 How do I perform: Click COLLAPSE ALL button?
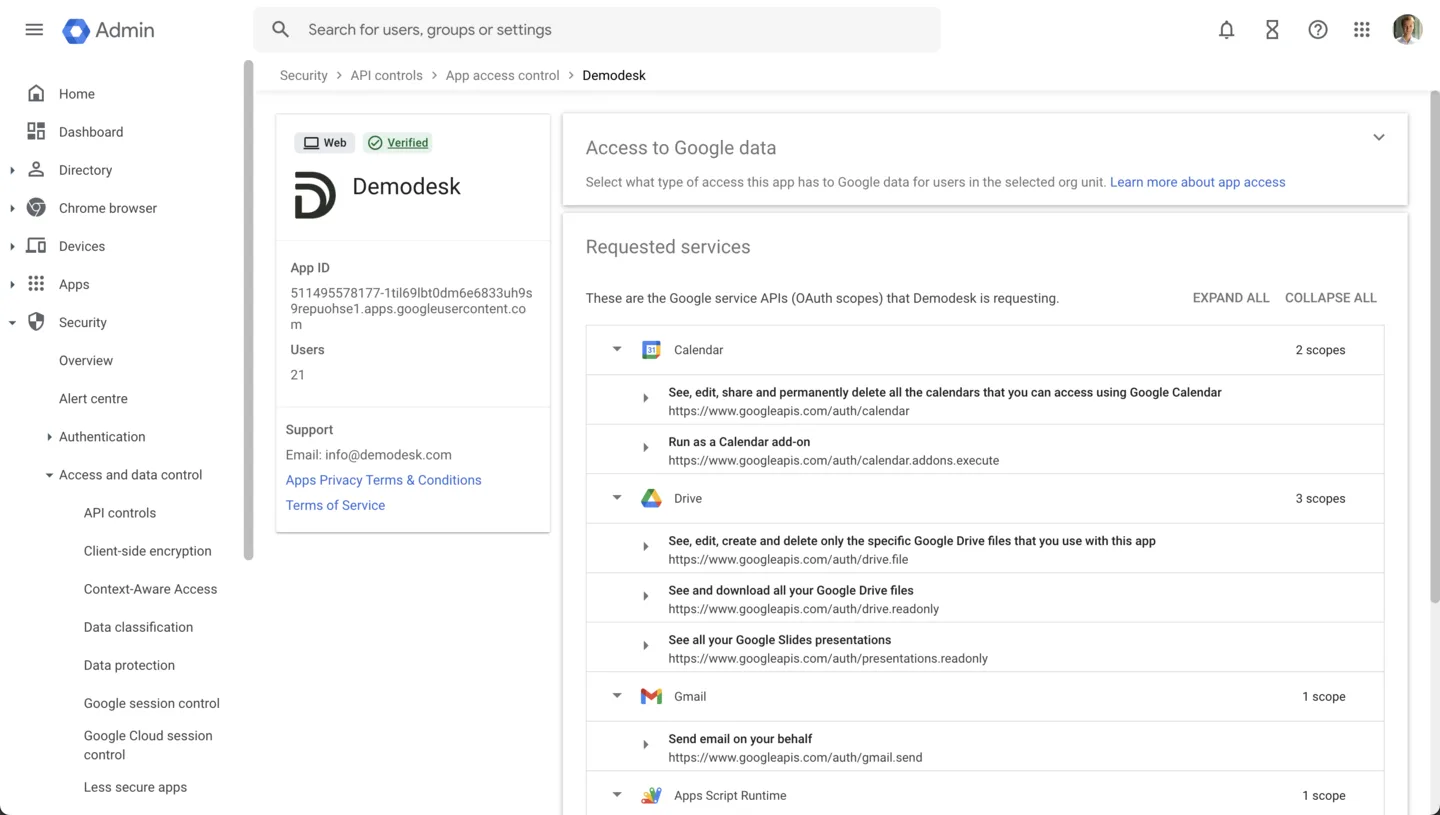[1331, 298]
